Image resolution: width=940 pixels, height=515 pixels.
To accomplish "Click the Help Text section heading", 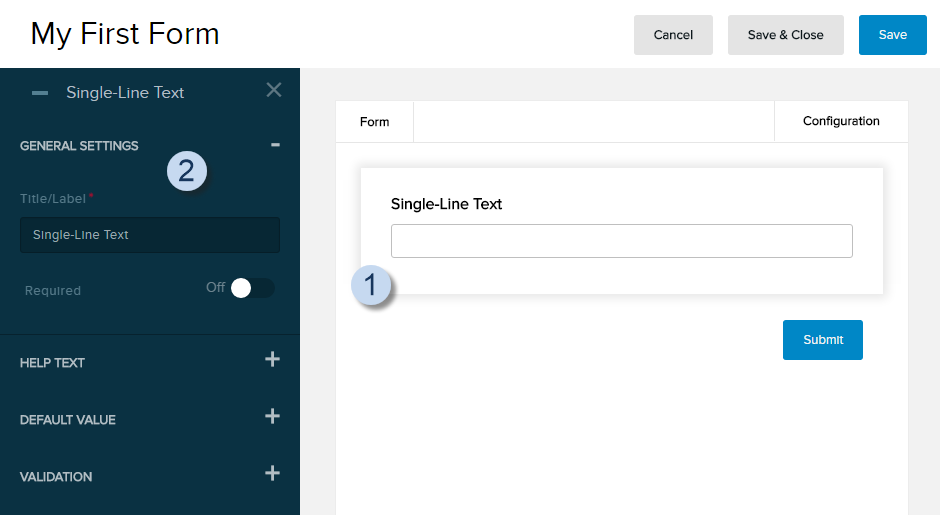I will click(x=52, y=363).
